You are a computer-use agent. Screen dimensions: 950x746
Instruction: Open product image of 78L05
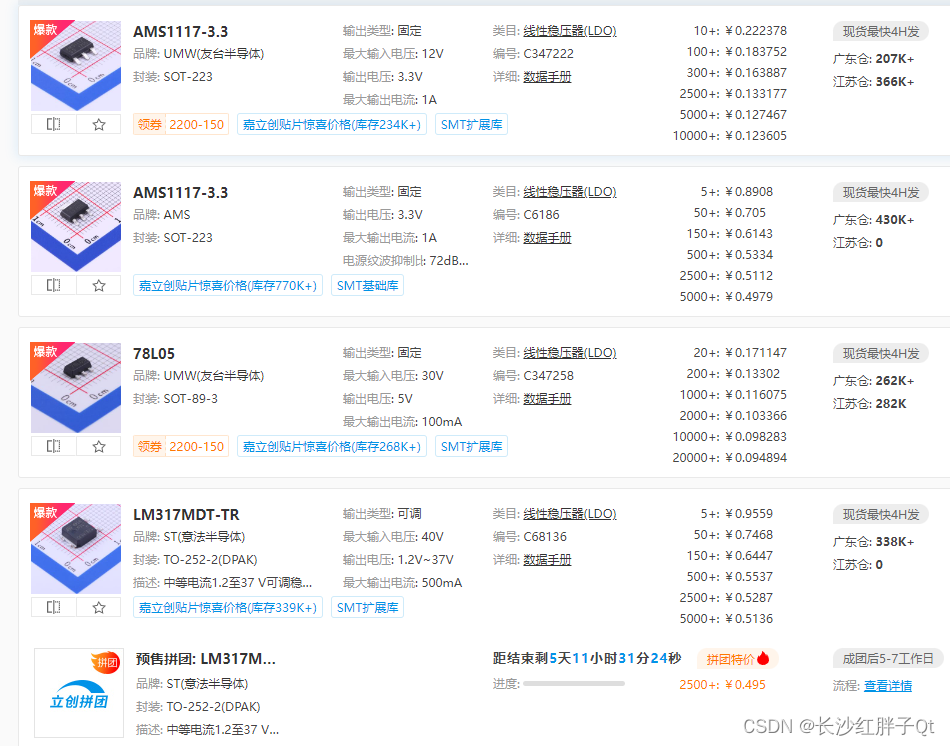click(76, 388)
